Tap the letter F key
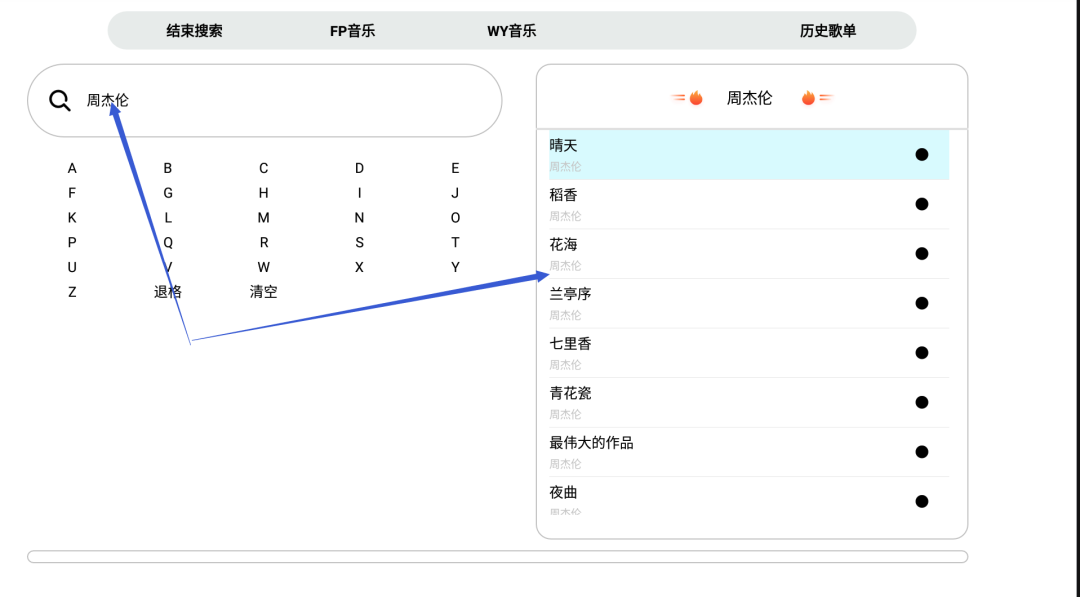 pos(72,193)
